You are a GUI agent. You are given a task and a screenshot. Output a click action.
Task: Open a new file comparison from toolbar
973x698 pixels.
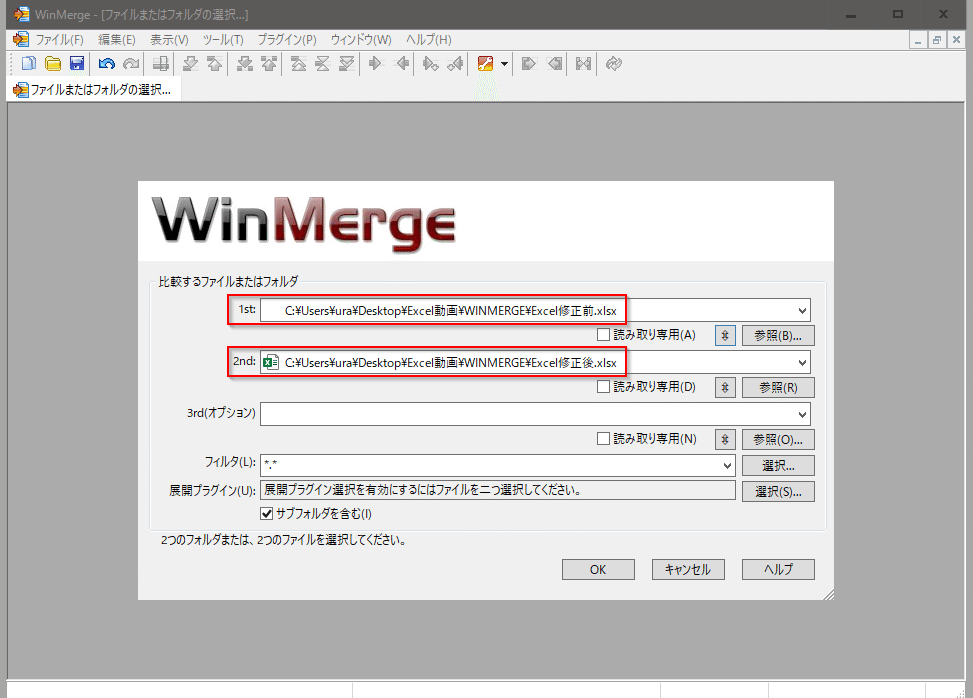(28, 63)
